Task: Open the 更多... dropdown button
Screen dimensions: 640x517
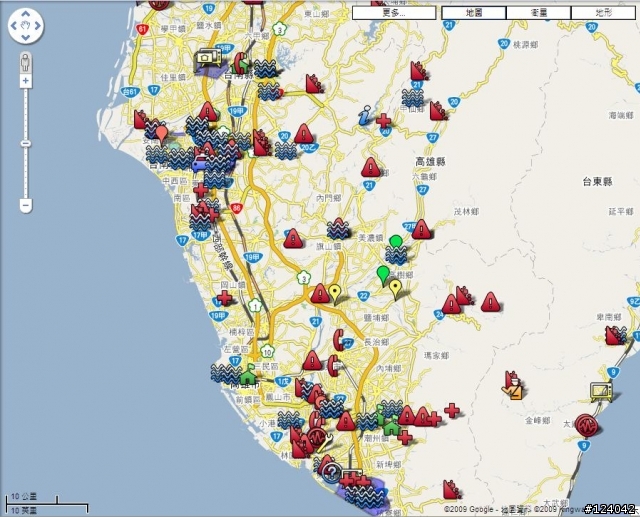Action: [x=394, y=13]
